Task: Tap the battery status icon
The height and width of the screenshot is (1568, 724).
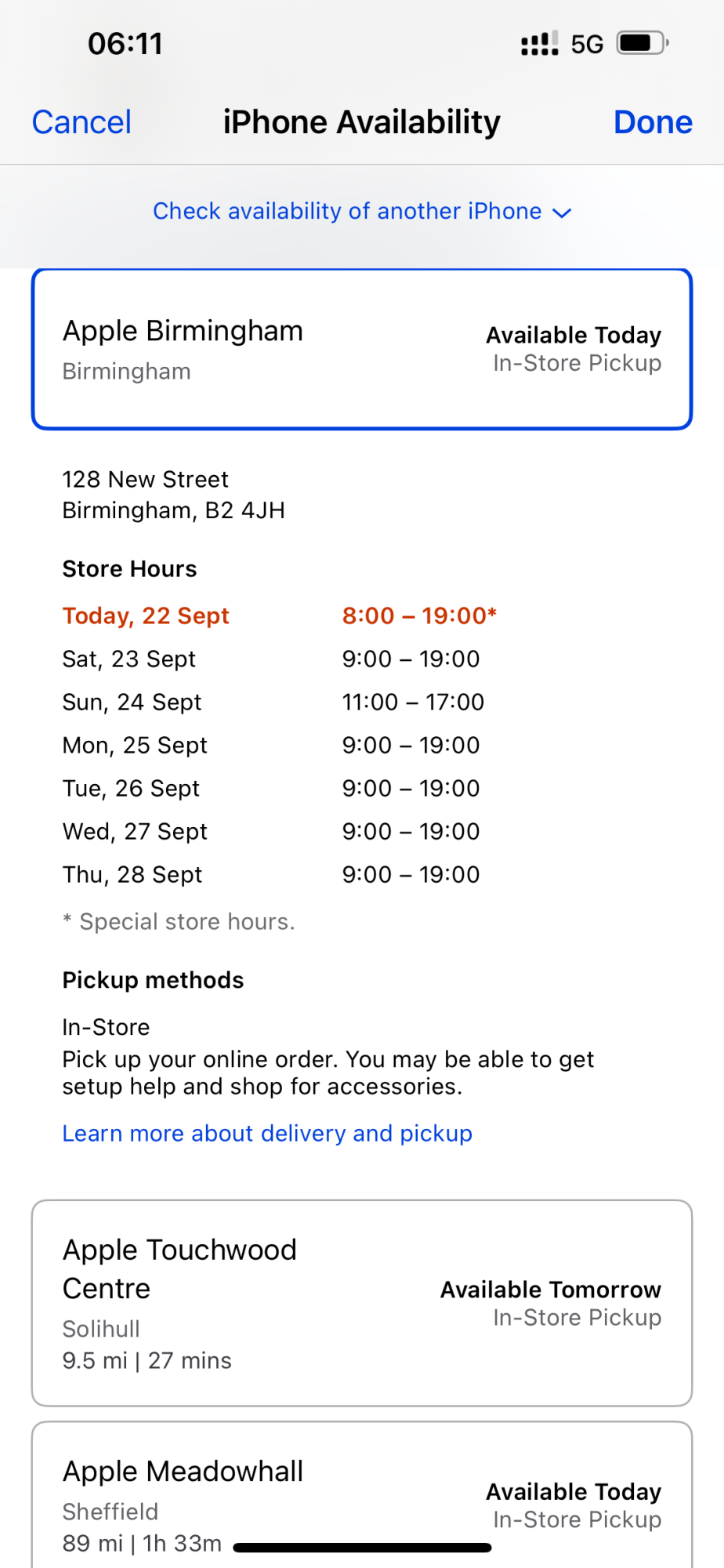Action: 642,43
